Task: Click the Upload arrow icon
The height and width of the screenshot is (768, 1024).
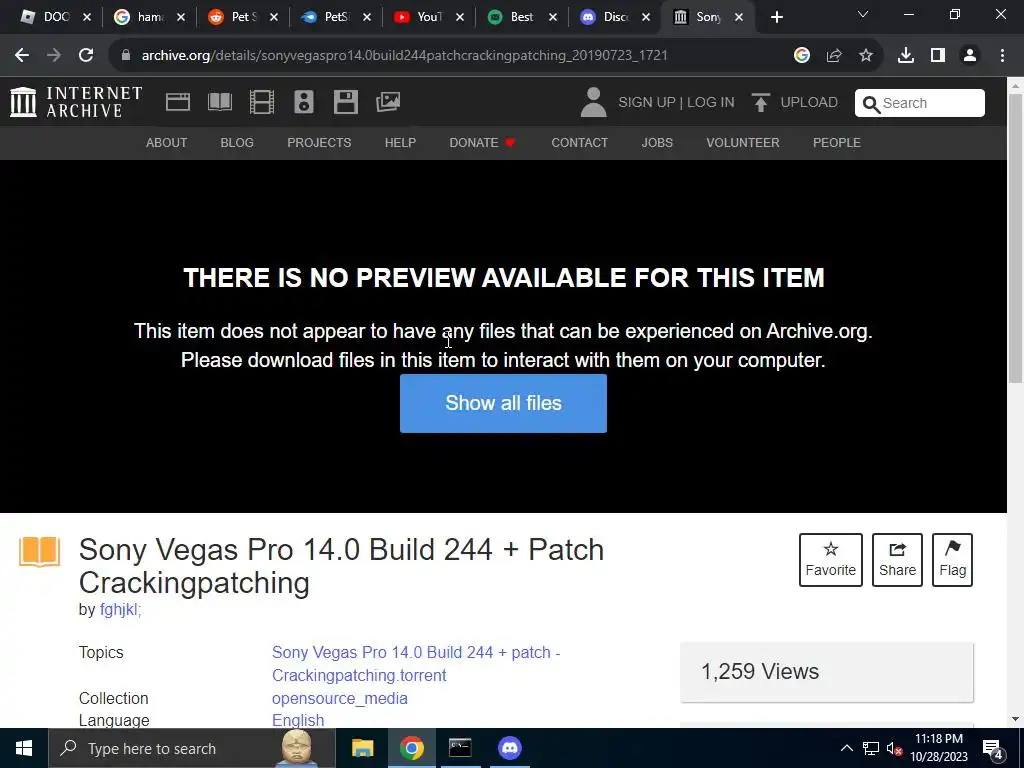Action: (760, 103)
